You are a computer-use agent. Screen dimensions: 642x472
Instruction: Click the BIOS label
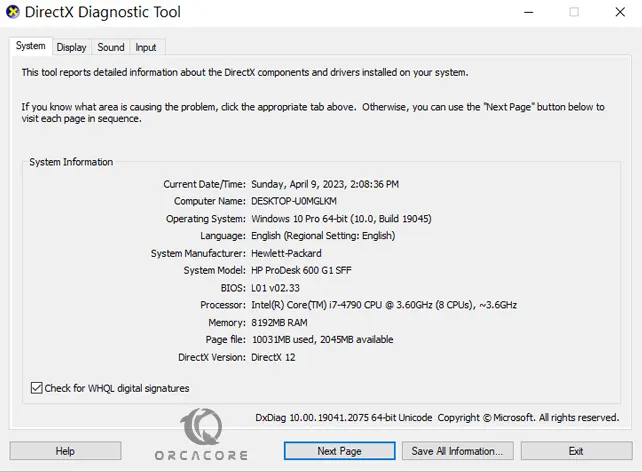[233, 288]
